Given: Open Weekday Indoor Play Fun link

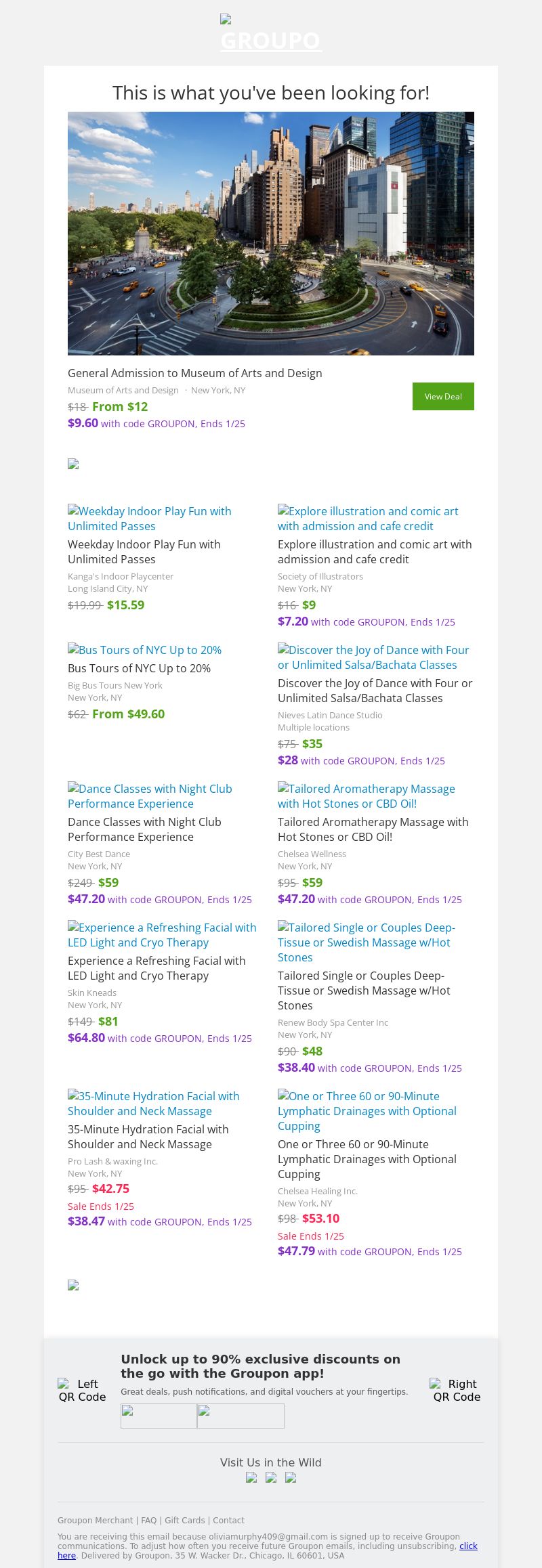Looking at the screenshot, I should [x=150, y=519].
